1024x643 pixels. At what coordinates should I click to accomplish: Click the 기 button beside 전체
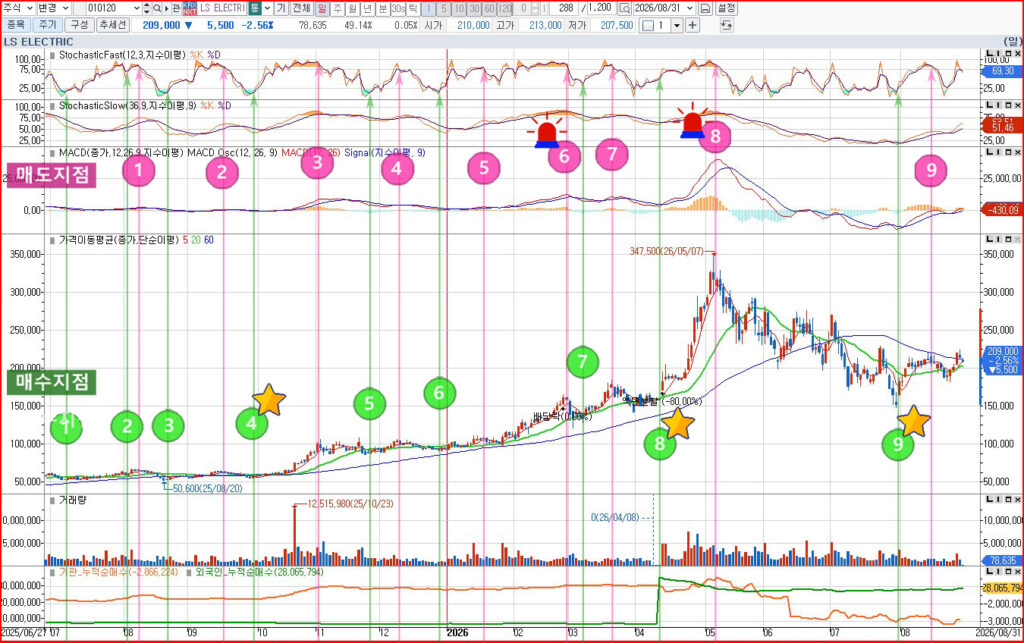click(x=281, y=8)
